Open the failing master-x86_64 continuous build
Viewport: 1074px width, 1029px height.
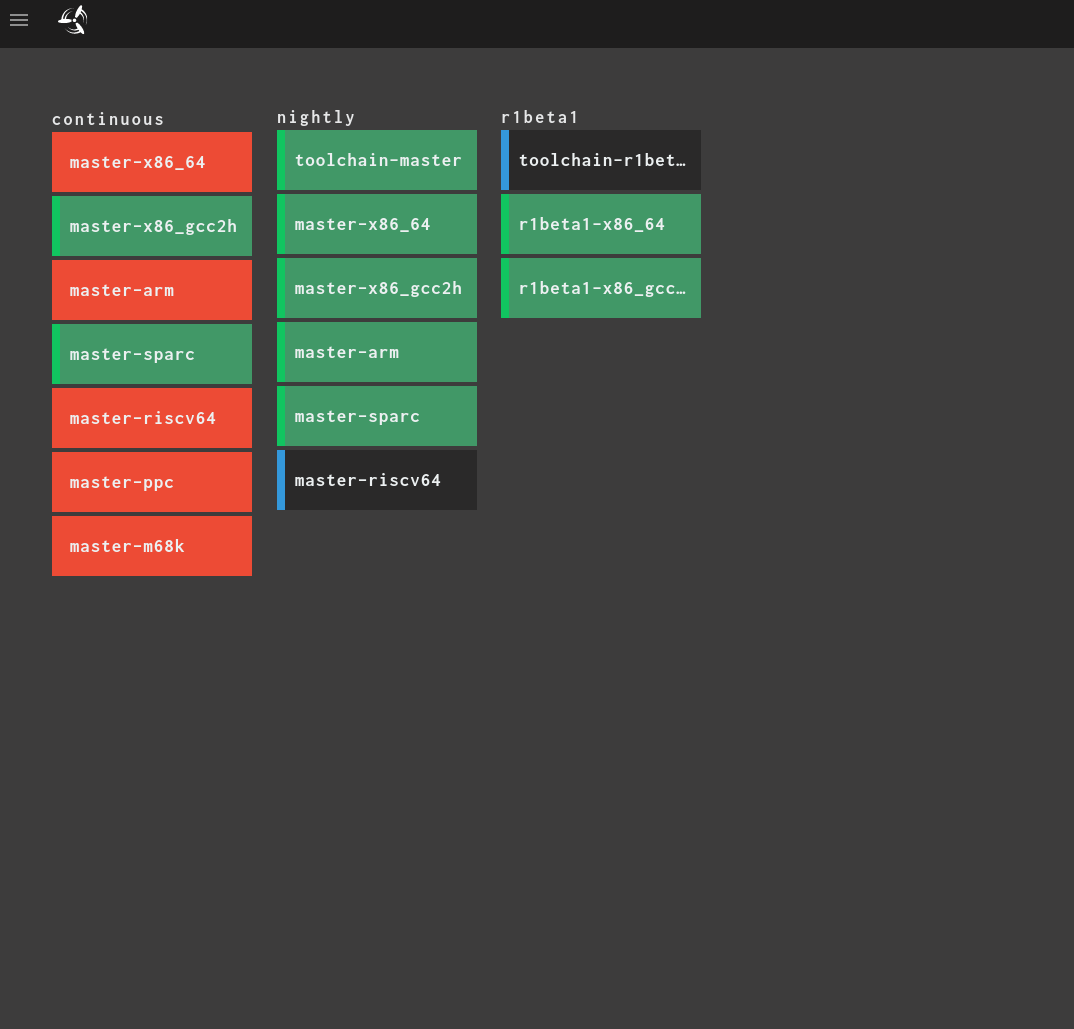tap(151, 162)
